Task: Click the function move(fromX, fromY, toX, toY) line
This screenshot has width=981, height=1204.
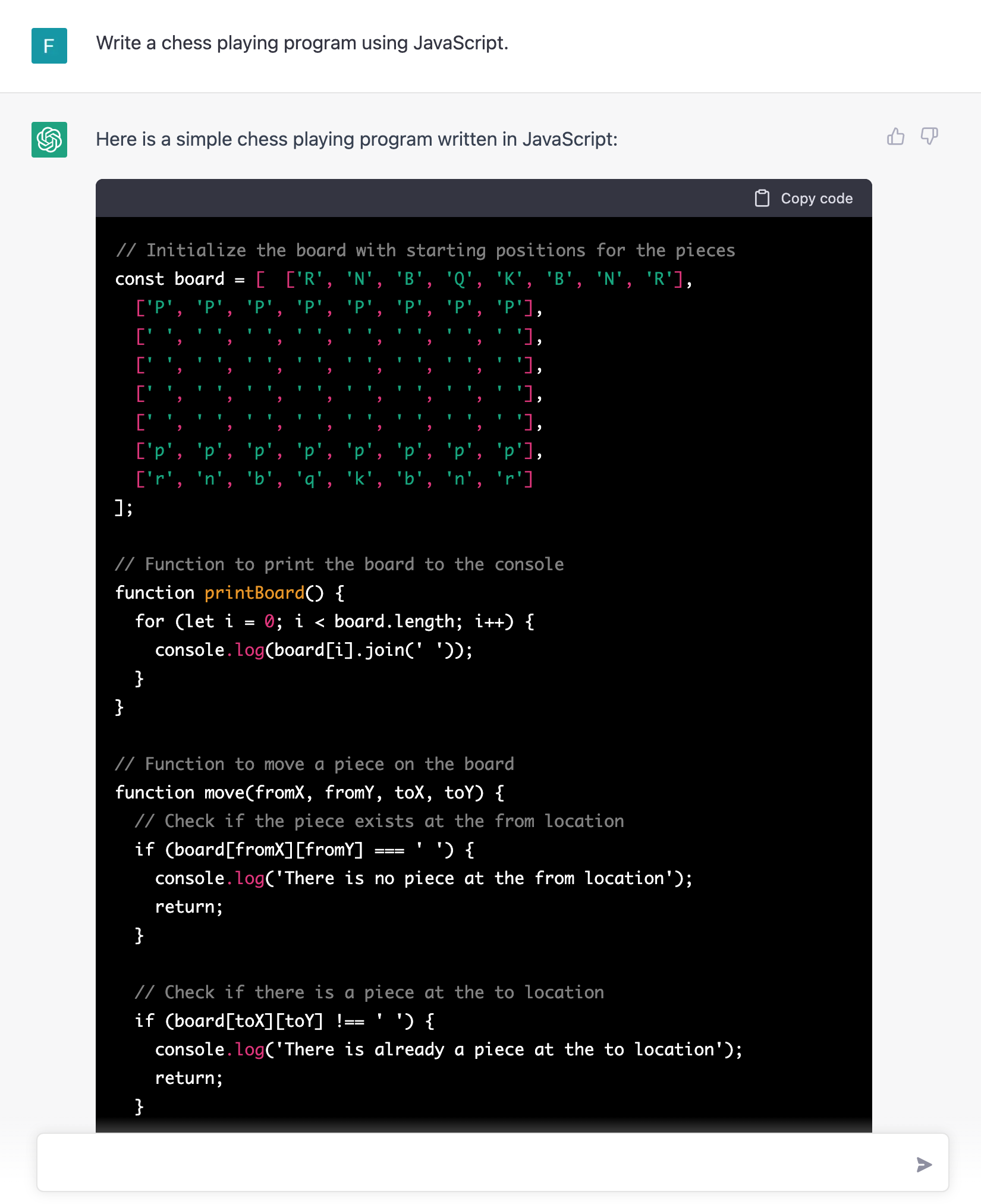Action: (309, 793)
